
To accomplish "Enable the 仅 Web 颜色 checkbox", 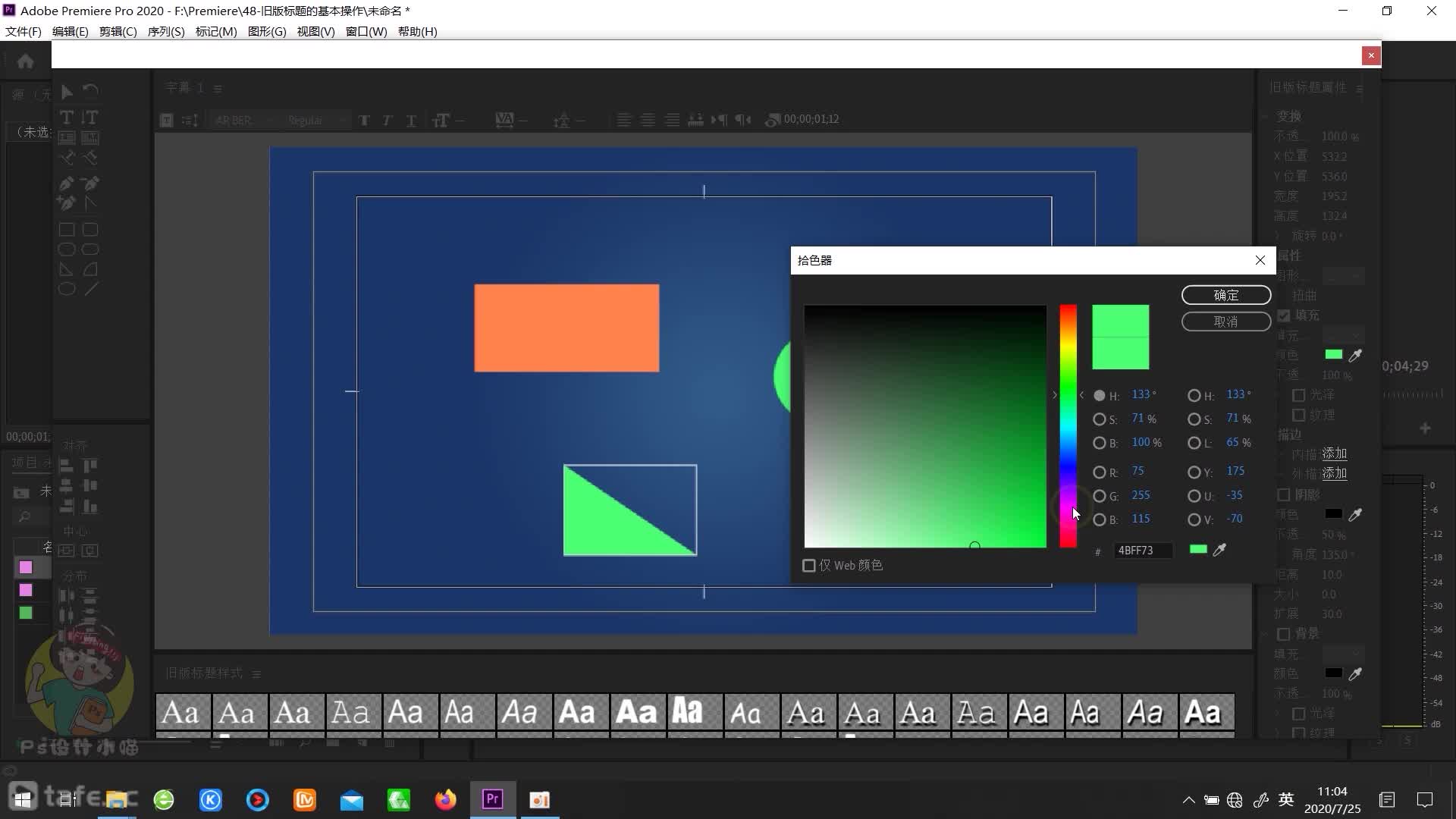I will point(809,566).
